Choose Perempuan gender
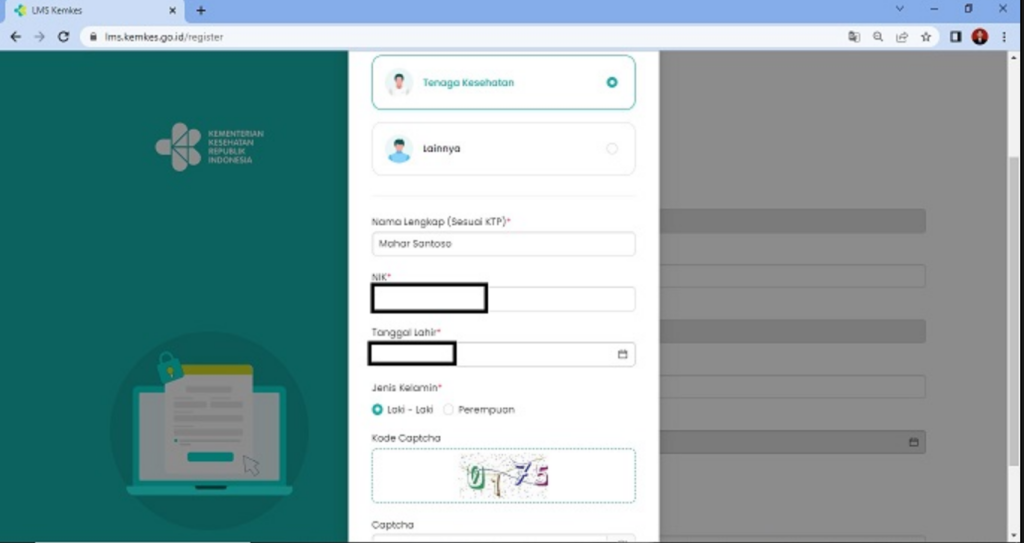The image size is (1024, 543). (448, 409)
